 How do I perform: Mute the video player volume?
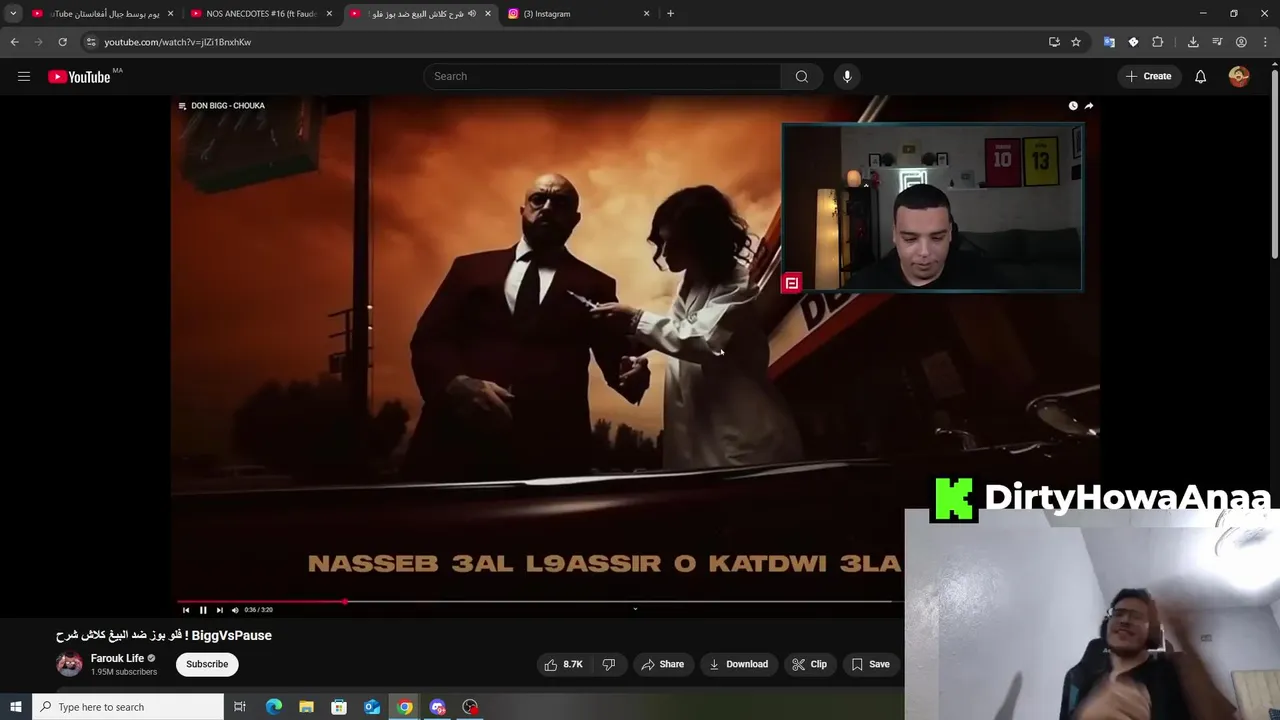235,610
